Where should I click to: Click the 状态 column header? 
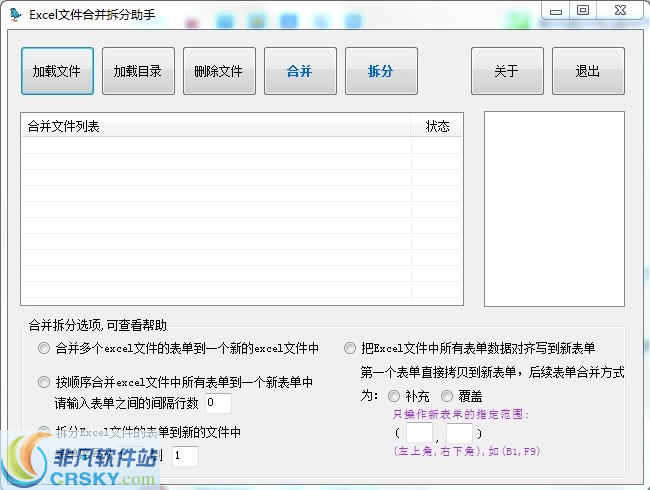click(x=437, y=126)
